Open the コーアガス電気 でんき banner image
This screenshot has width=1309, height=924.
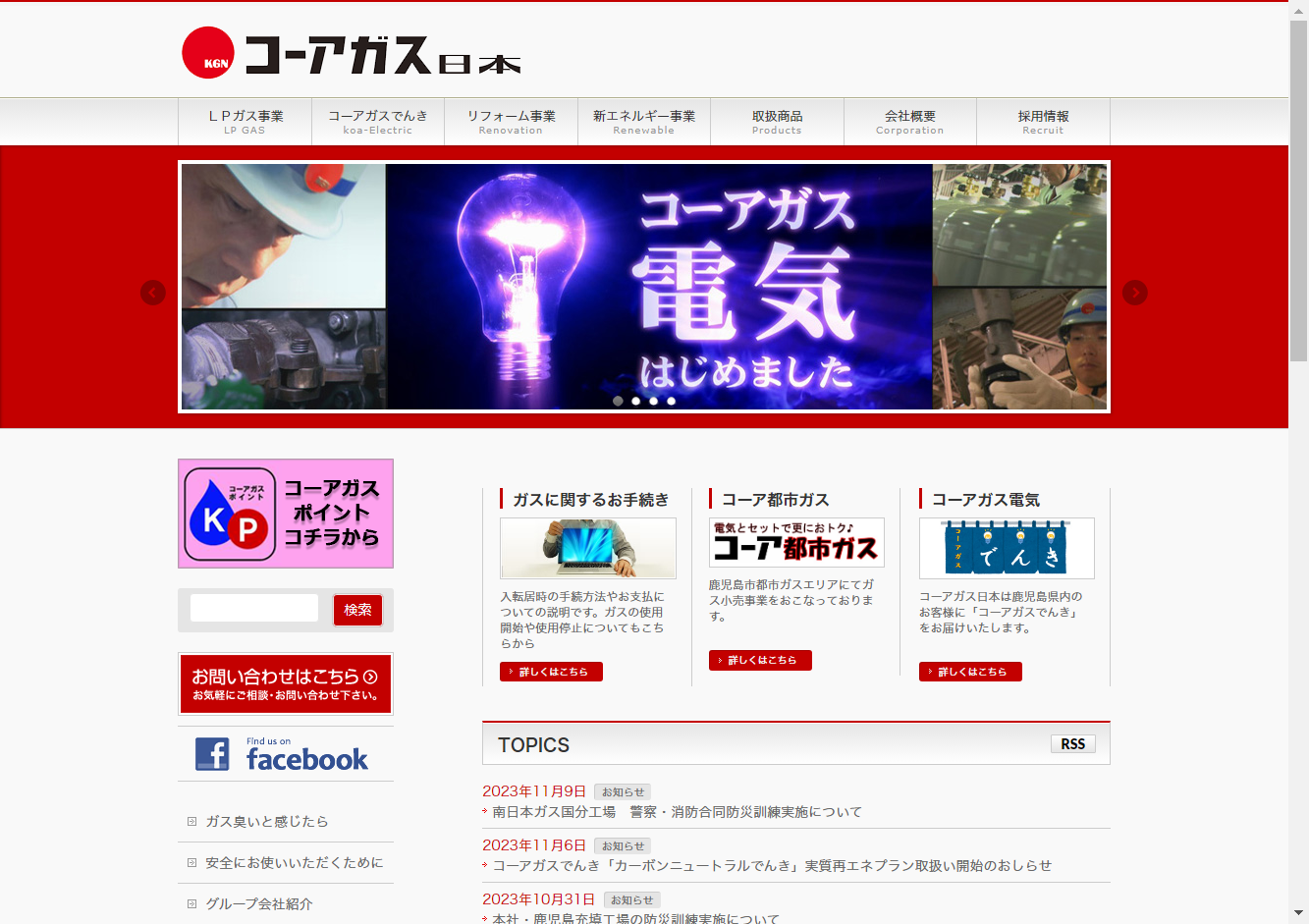(x=1007, y=548)
